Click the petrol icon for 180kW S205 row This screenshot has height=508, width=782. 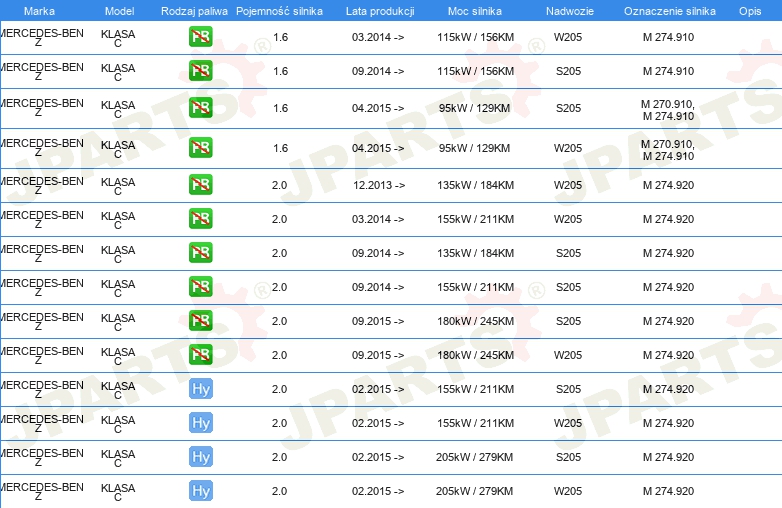click(200, 321)
